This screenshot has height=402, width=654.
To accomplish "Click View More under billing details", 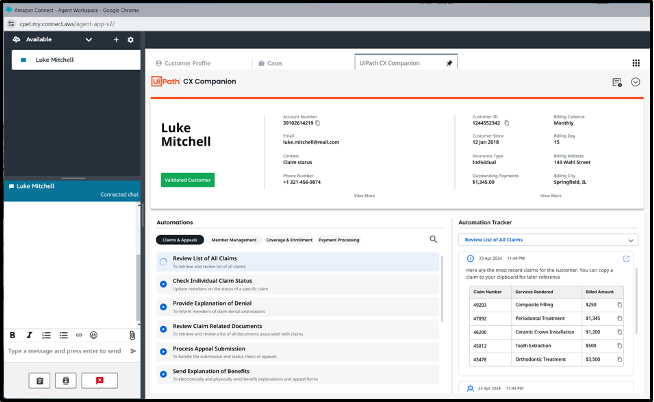I will coord(551,196).
